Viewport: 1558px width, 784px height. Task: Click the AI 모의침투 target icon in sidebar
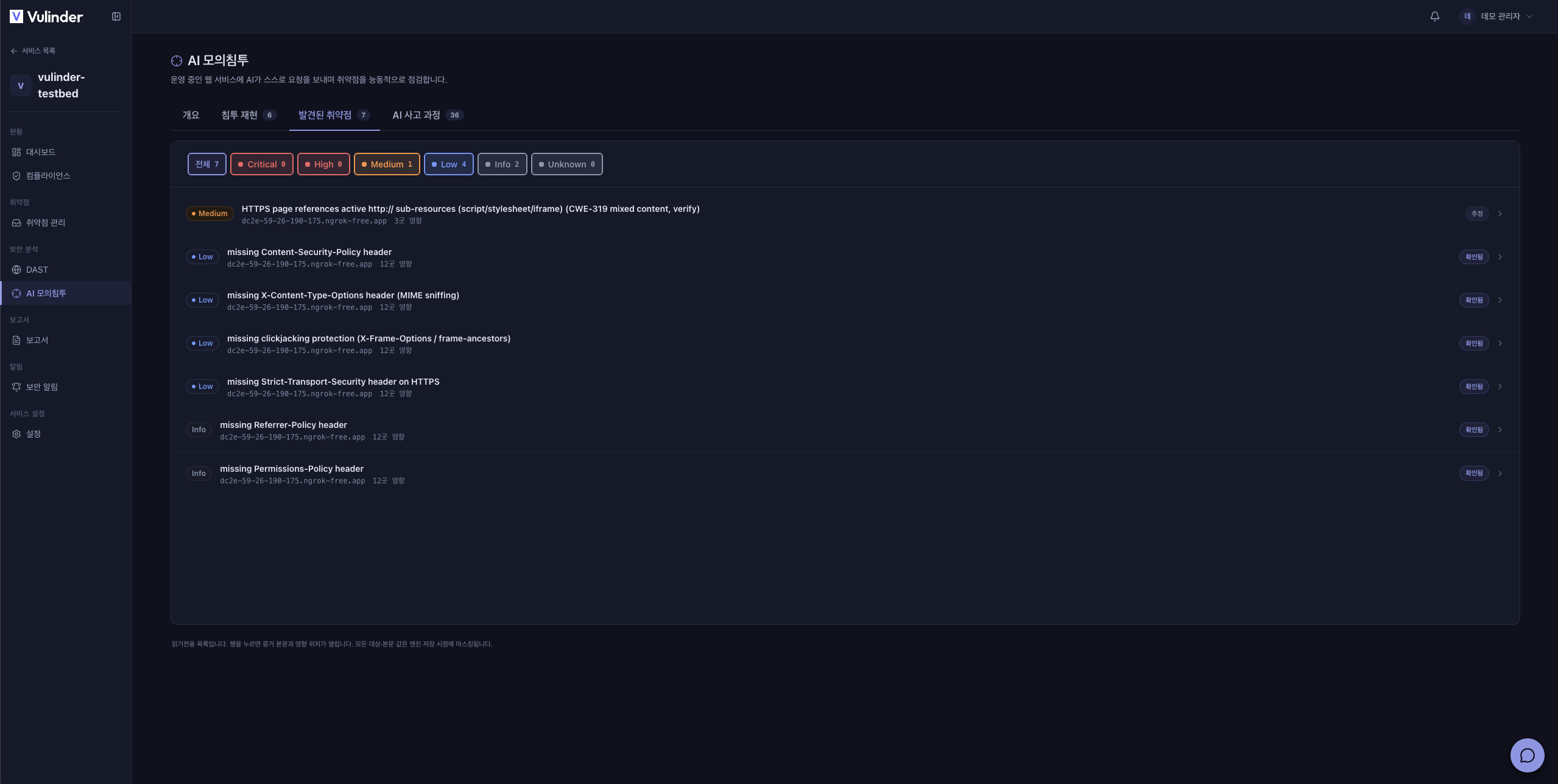click(x=16, y=293)
